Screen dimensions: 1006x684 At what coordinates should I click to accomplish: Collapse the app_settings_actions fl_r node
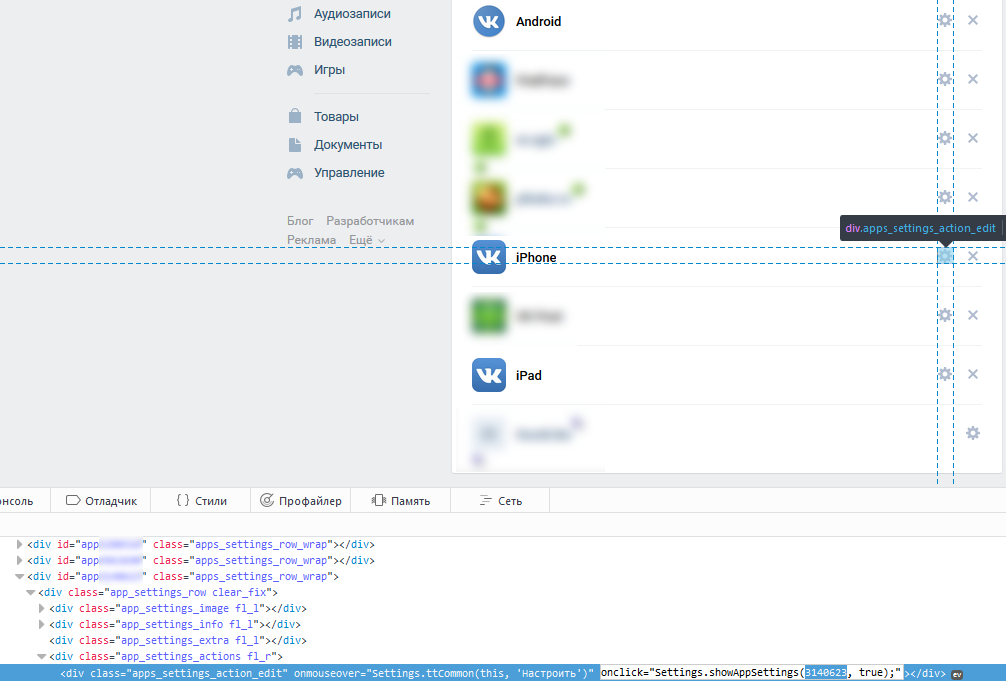[42, 656]
